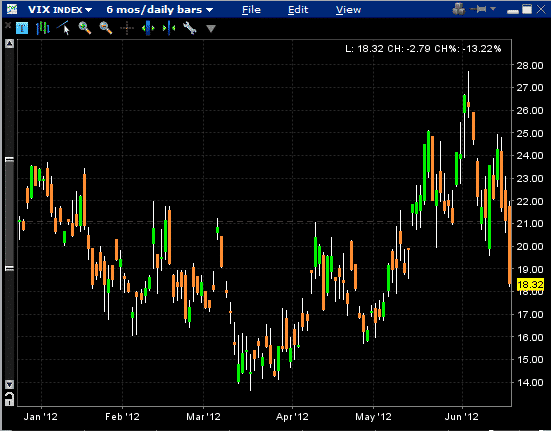Screen dimensions: 551x431
Task: Click the window grouping blocks icon
Action: pos(459,9)
